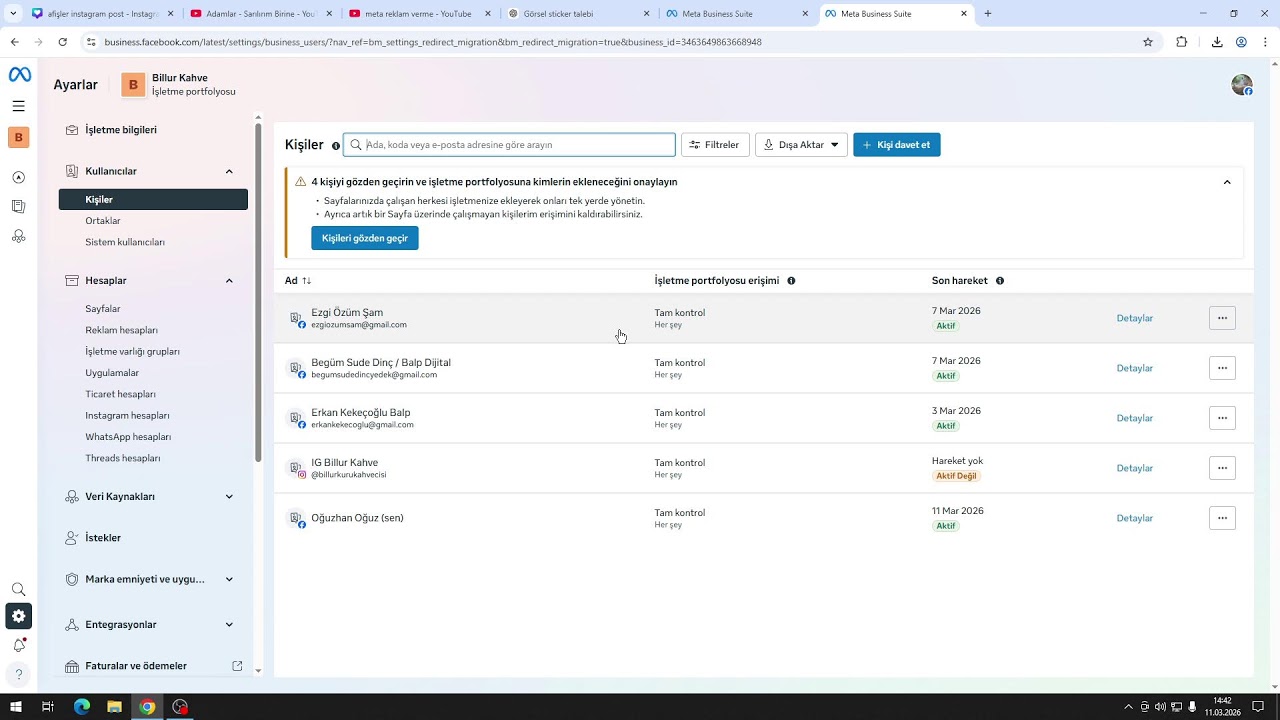Open the settings gear icon in left rail
1280x720 pixels.
coord(18,616)
